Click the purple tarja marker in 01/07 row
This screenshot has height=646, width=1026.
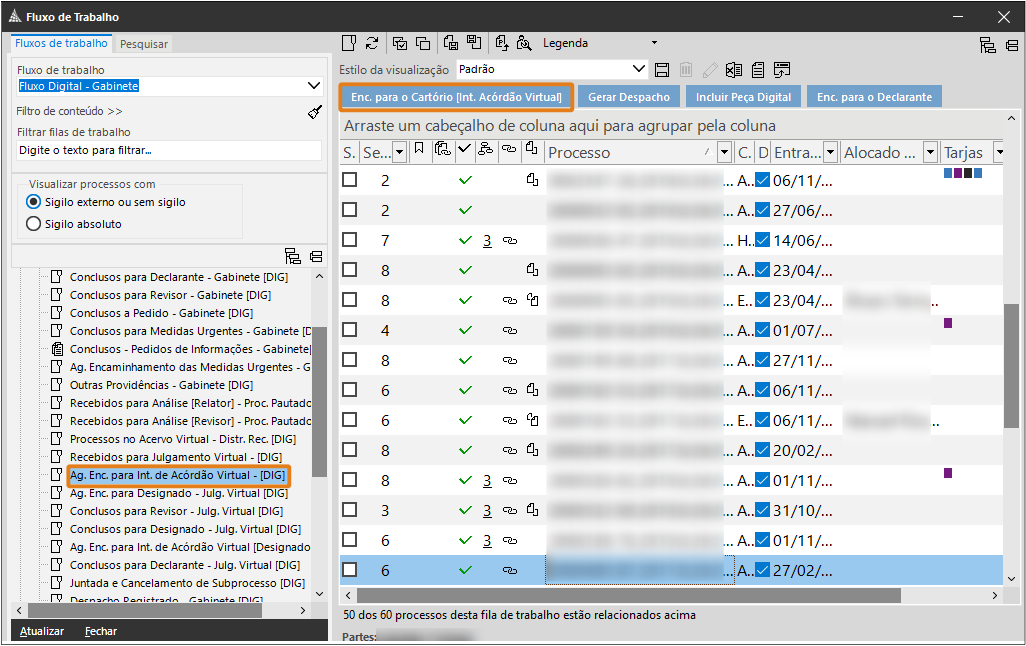point(947,323)
